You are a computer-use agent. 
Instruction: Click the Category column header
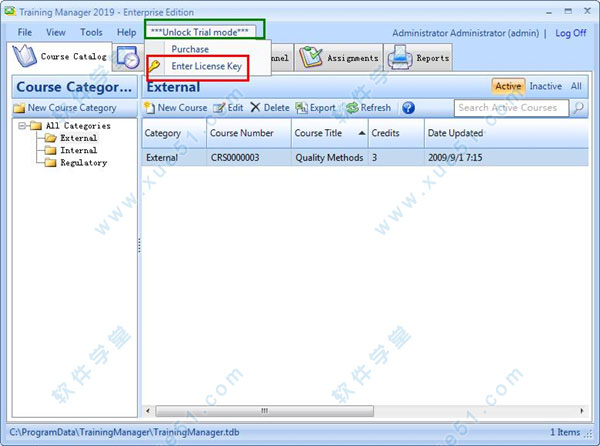tap(174, 133)
